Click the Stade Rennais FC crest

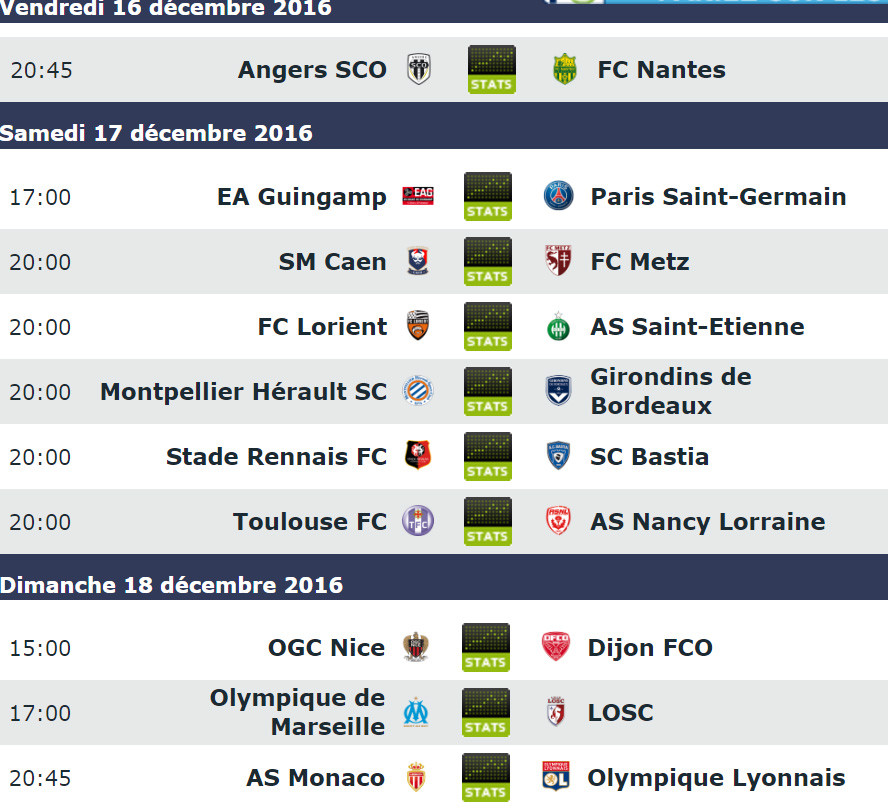tap(418, 455)
